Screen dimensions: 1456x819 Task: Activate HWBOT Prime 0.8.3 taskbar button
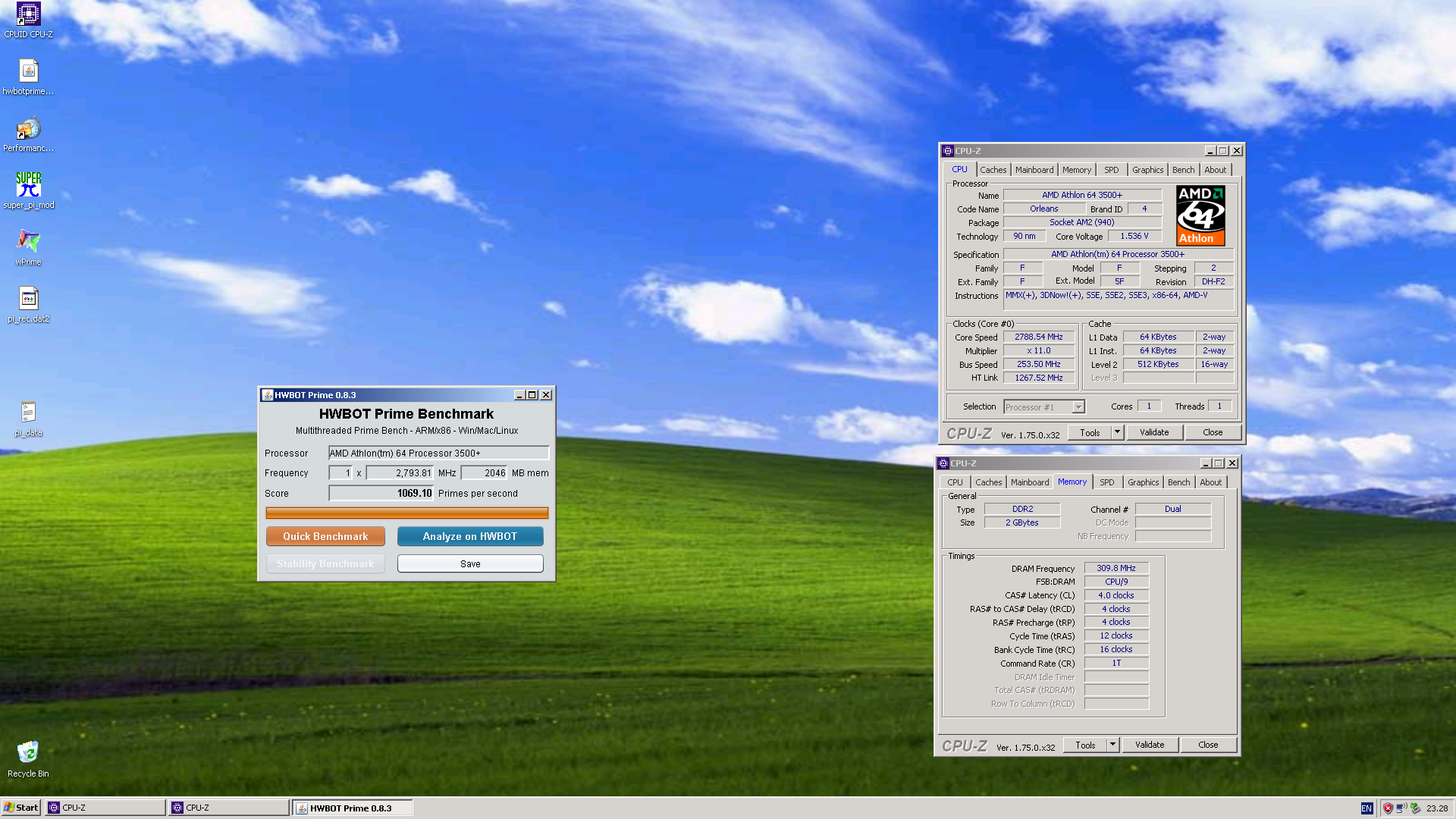pos(353,808)
